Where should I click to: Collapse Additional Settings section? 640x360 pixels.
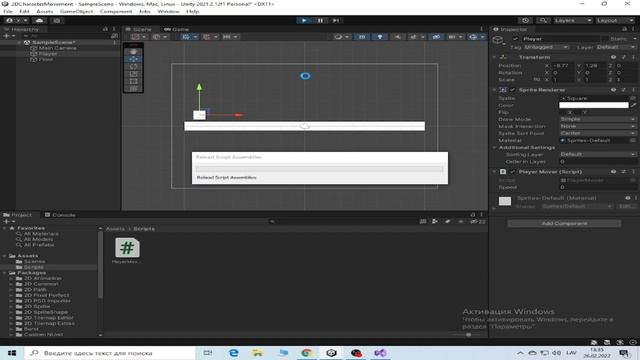(494, 147)
